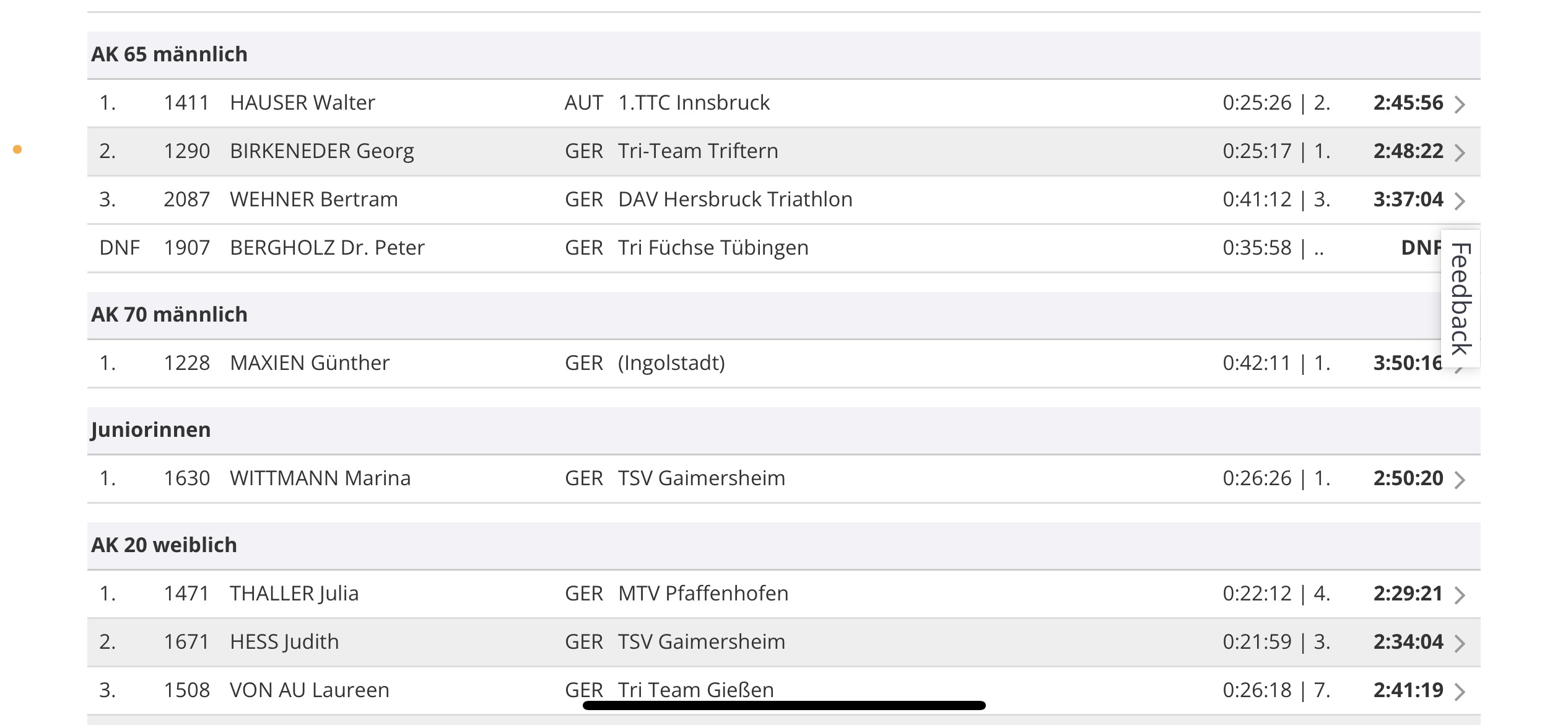The height and width of the screenshot is (725, 1568).
Task: Open chevron next to WEHNER Bertram time
Action: tap(1460, 201)
